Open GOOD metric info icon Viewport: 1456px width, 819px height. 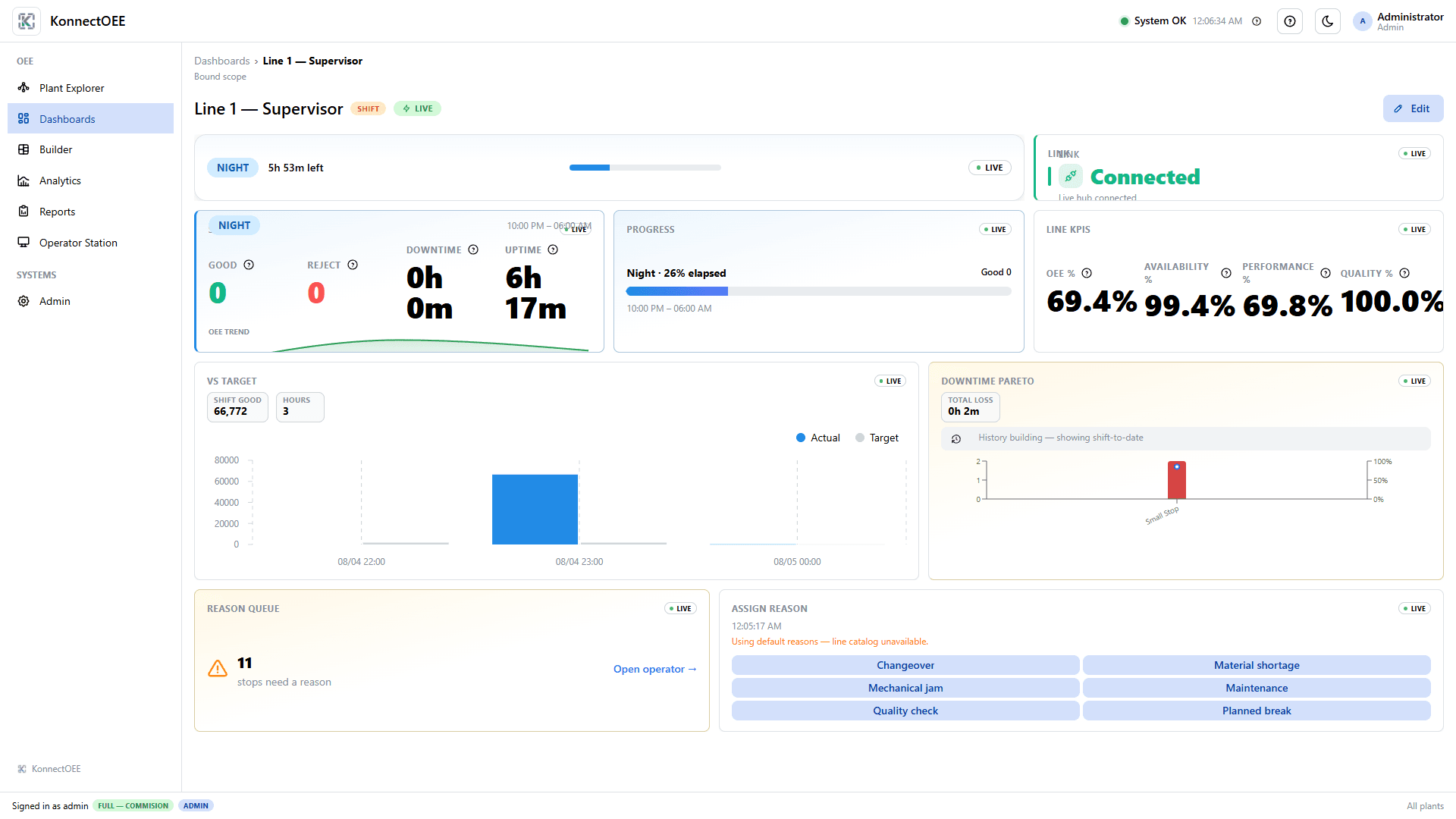coord(249,265)
